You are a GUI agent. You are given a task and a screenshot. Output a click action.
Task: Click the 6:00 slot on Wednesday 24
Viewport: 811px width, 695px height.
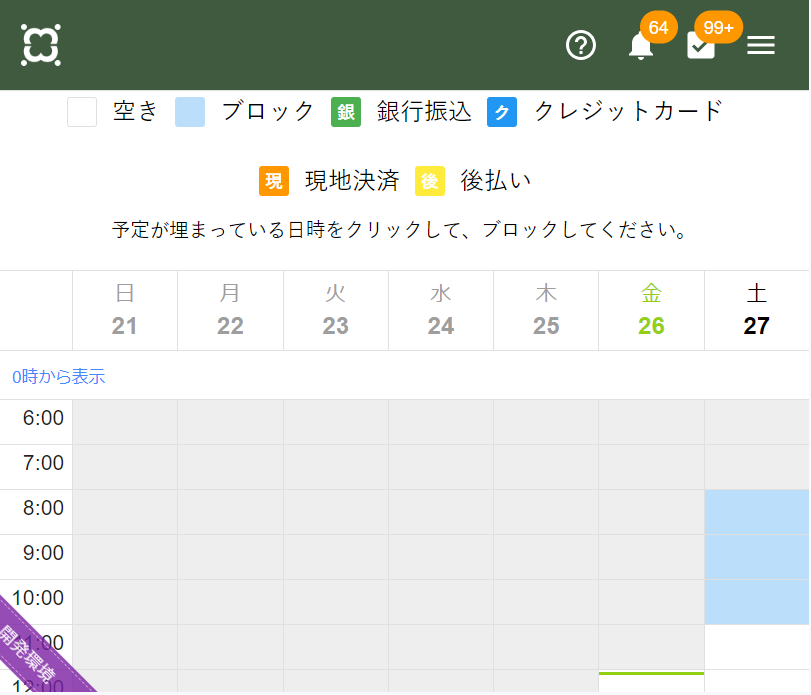(x=441, y=422)
